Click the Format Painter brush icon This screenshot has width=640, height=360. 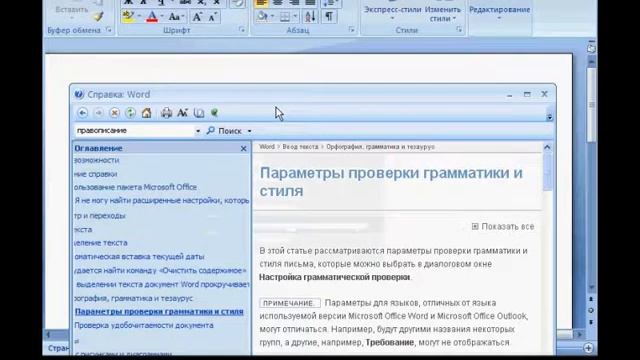(x=98, y=16)
